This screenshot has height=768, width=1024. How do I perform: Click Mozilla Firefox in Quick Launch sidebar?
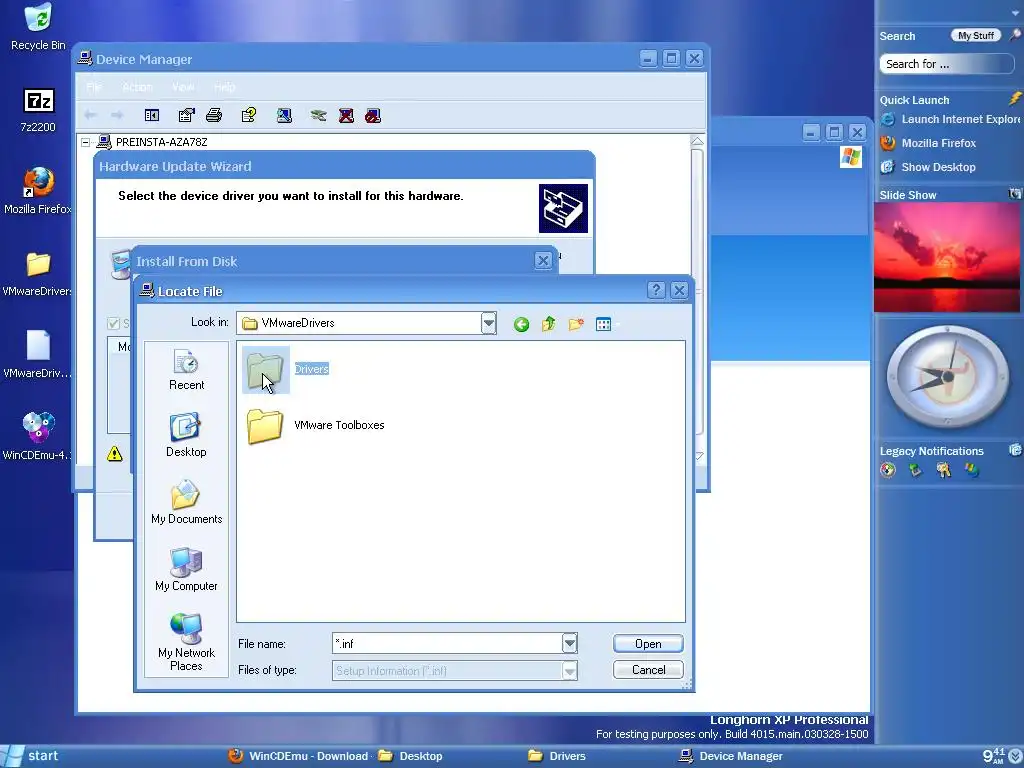click(x=928, y=143)
